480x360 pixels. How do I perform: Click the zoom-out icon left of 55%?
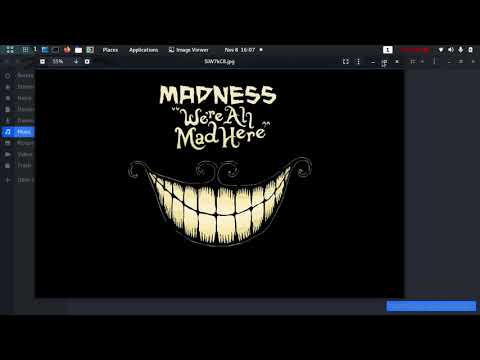[42, 61]
